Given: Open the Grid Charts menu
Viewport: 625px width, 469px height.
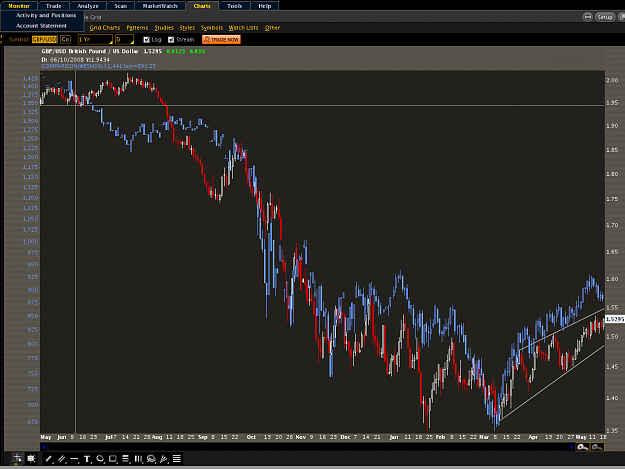Looking at the screenshot, I should click(104, 27).
